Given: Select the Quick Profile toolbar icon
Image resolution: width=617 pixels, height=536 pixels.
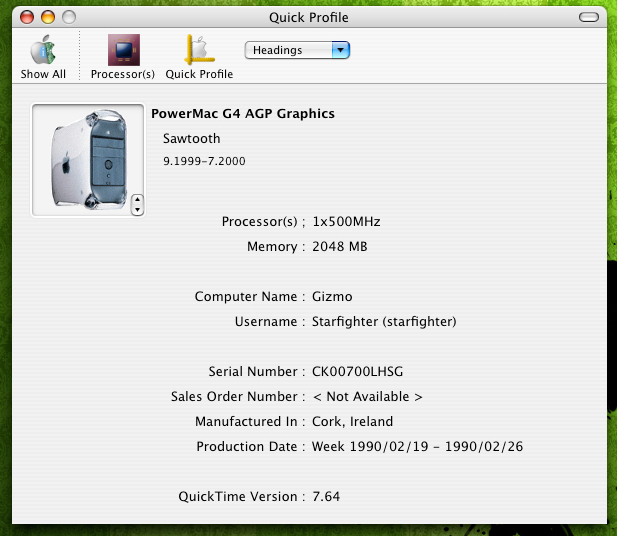Looking at the screenshot, I should [x=199, y=50].
